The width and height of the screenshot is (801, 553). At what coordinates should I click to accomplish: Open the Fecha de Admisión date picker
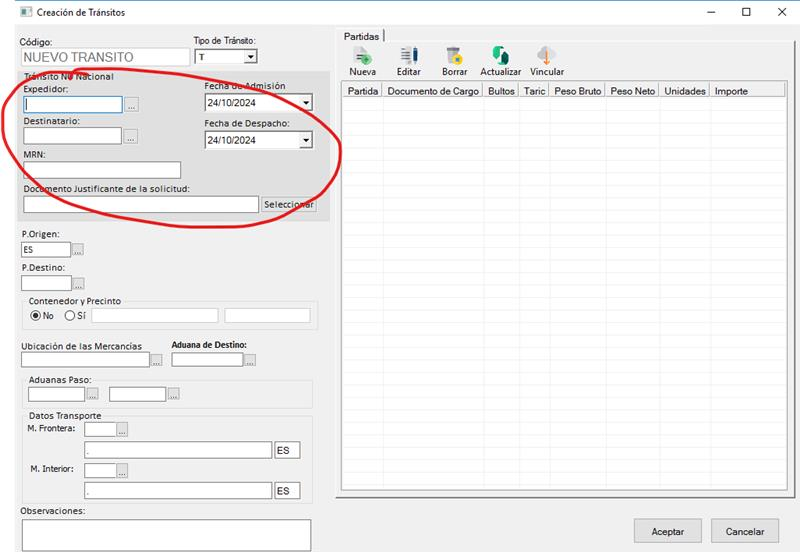pos(305,103)
